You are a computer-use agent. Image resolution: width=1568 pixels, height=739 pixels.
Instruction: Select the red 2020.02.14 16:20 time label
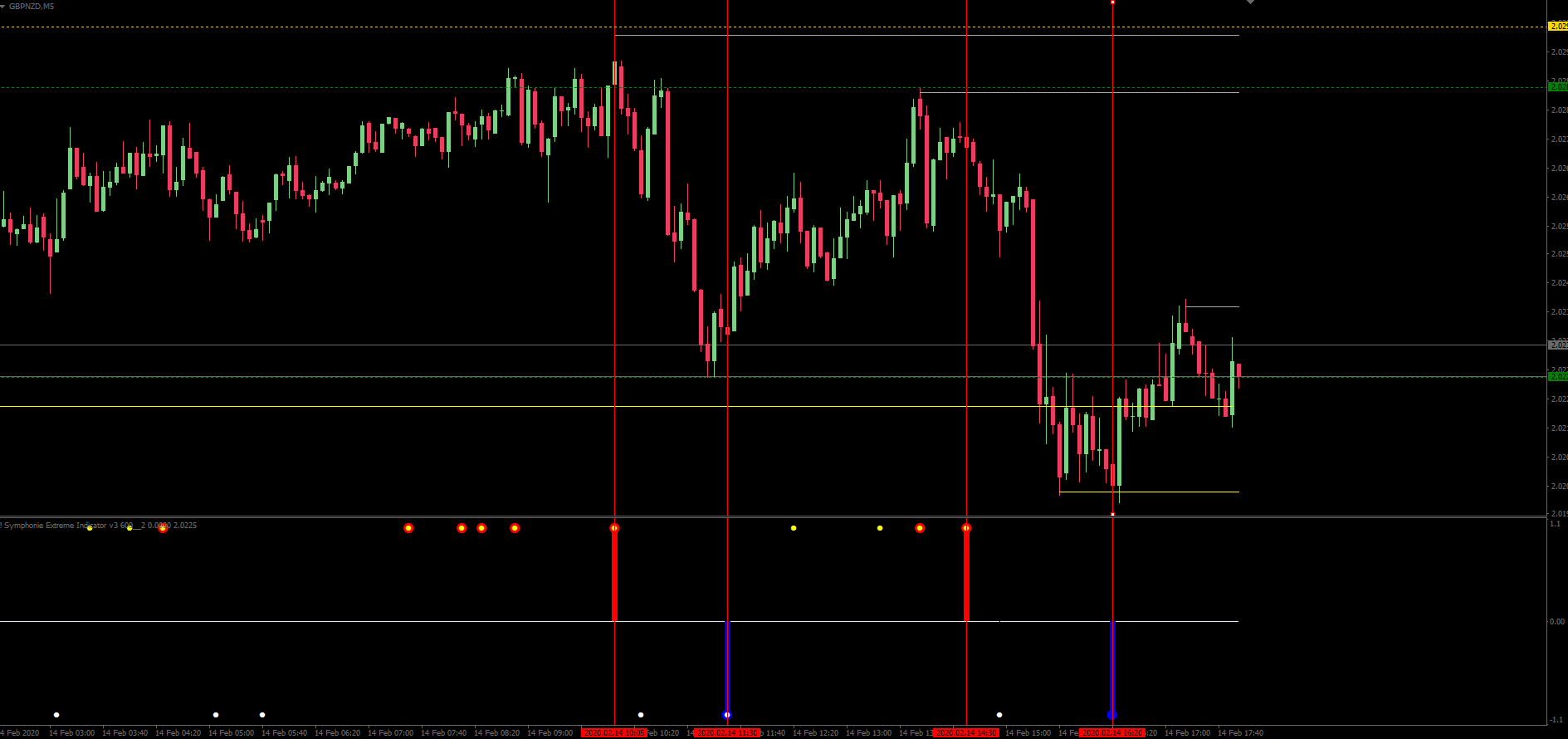[1111, 733]
